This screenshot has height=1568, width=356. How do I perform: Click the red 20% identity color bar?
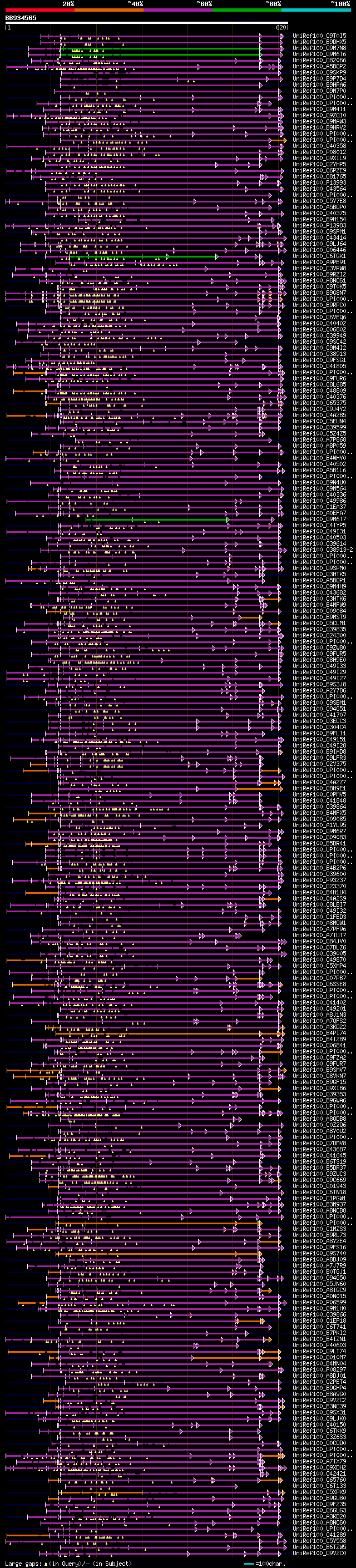[x=39, y=10]
